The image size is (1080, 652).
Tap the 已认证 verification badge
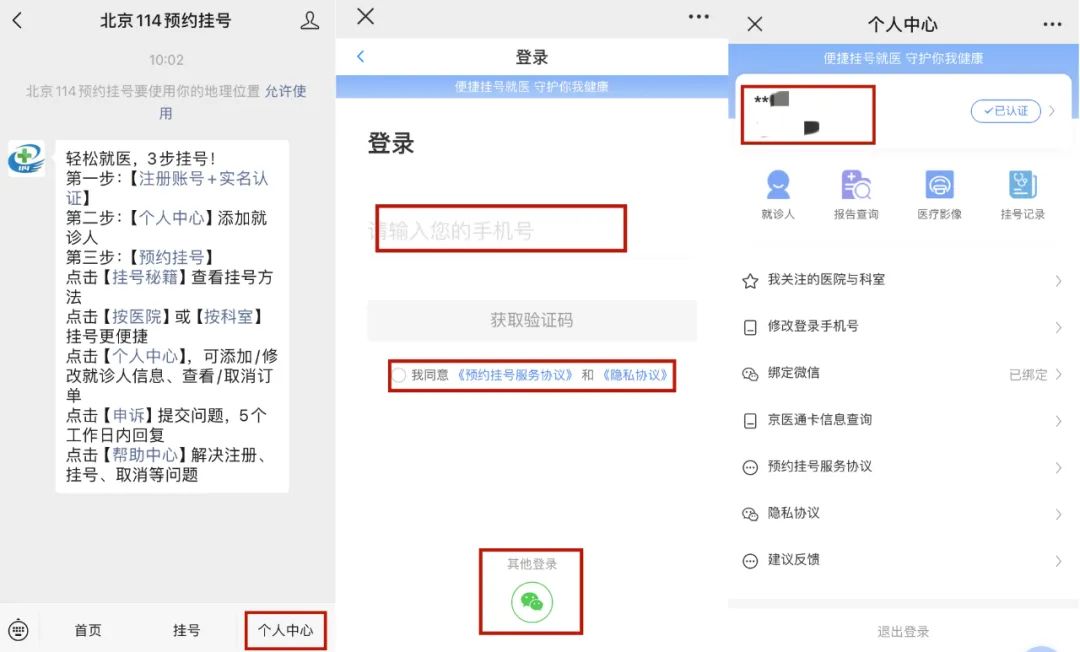[1006, 111]
